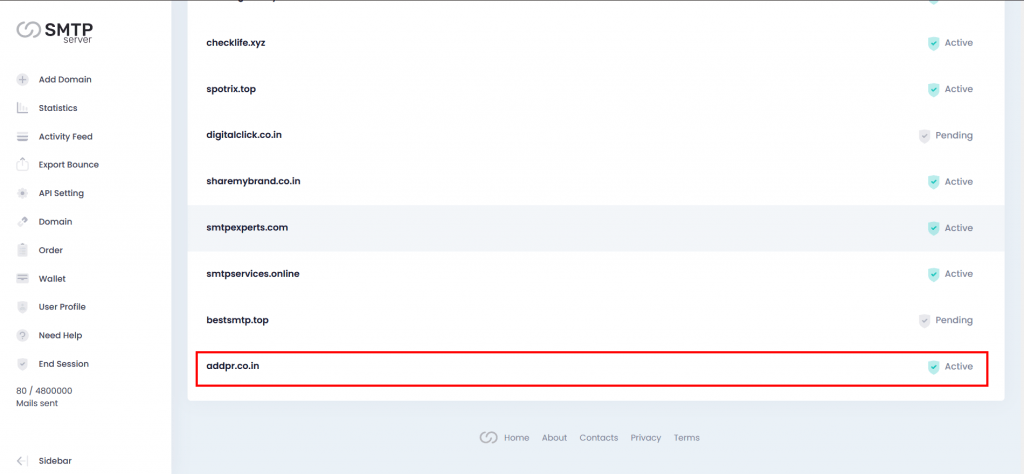The width and height of the screenshot is (1024, 474).
Task: Open API Setting
Action: point(61,193)
